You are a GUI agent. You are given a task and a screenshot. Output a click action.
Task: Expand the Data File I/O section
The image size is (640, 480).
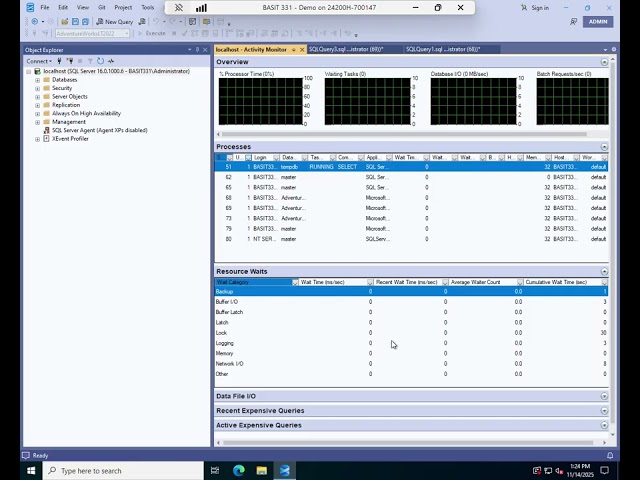tap(604, 396)
